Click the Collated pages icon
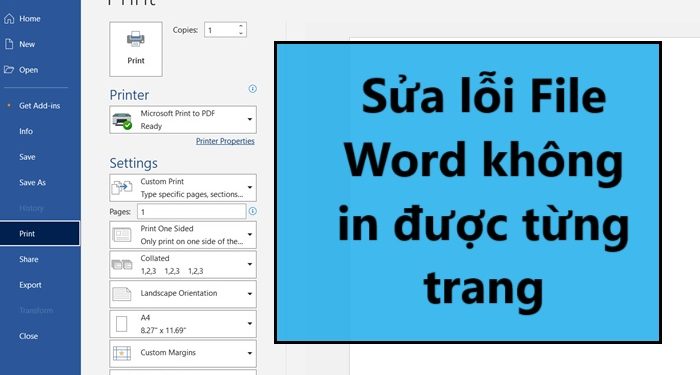700x375 pixels. click(121, 265)
